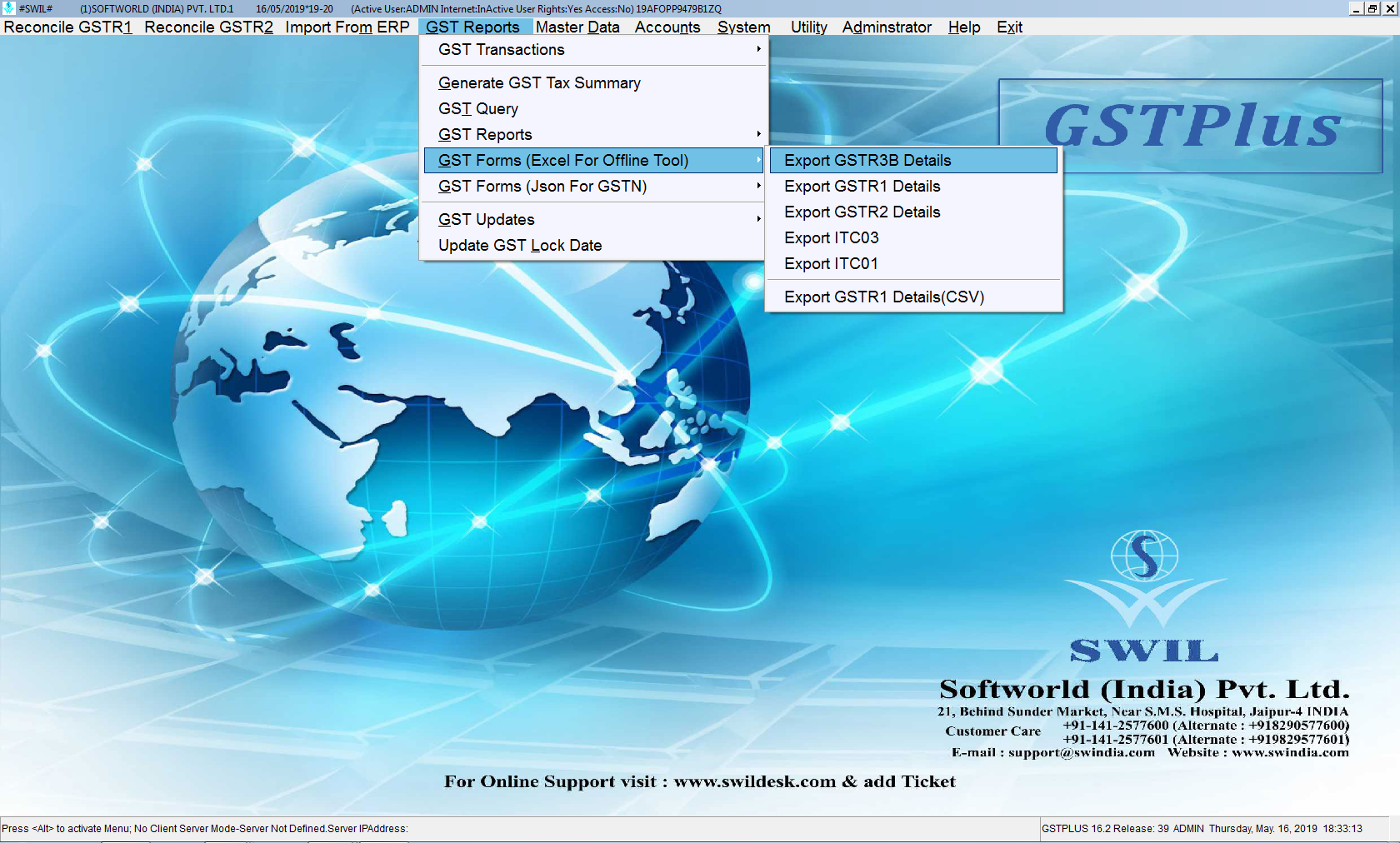Click the SWIL app icon in title bar
Viewport: 1400px width, 843px height.
coord(8,8)
